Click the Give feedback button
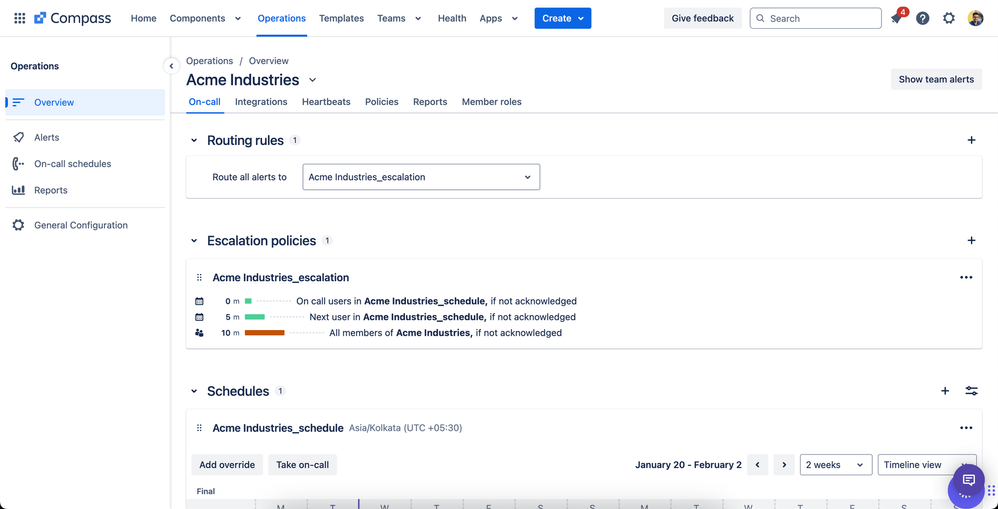This screenshot has height=509, width=998. (x=703, y=18)
